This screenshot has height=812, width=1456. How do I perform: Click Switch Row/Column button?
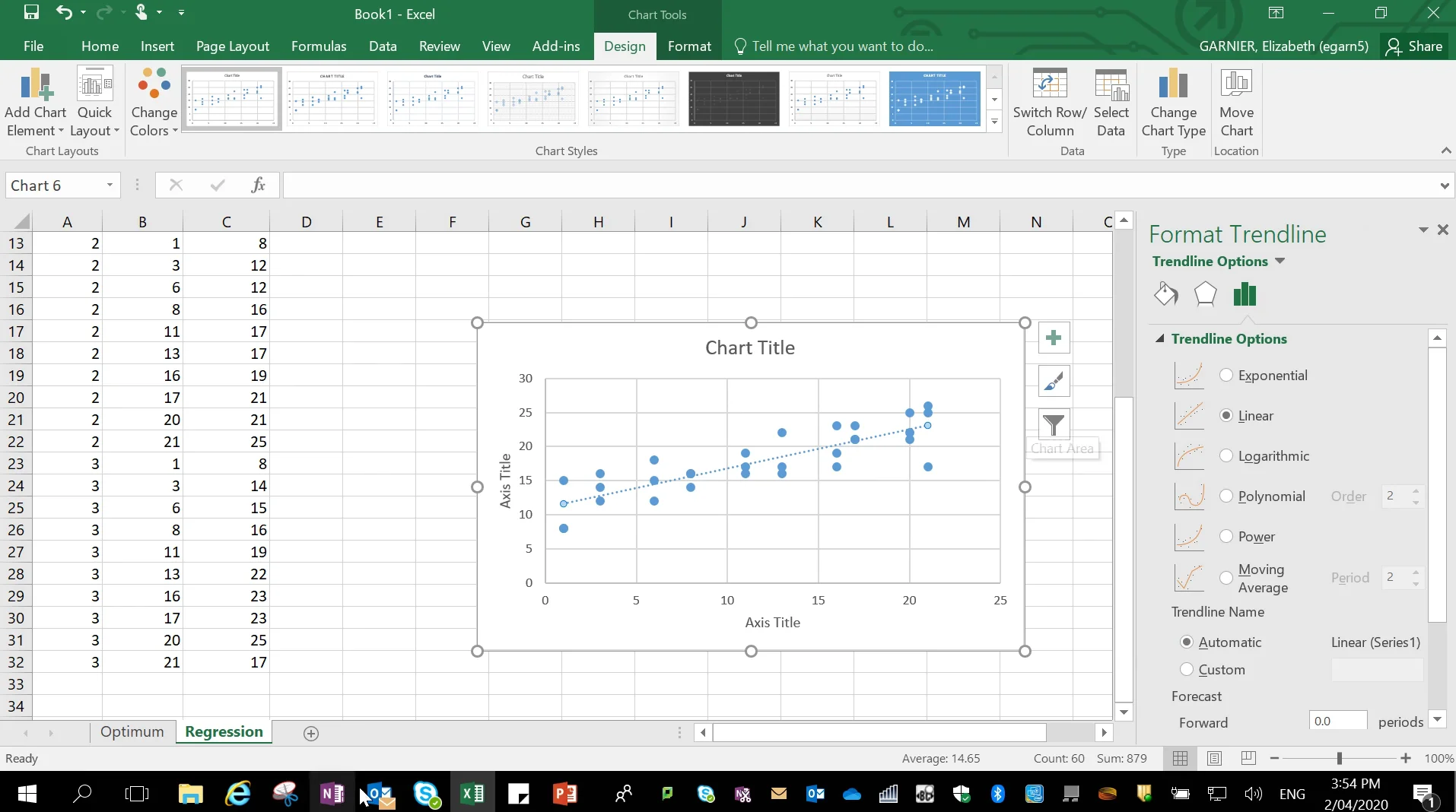(1050, 102)
